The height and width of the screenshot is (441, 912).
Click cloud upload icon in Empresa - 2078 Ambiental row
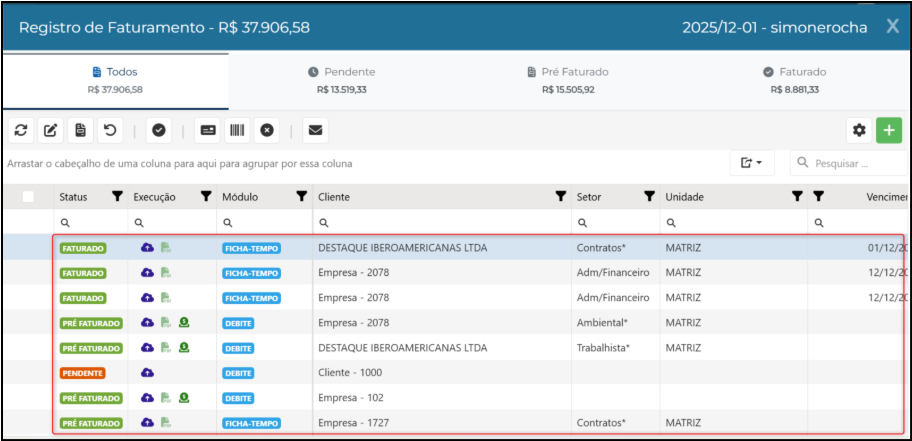[x=148, y=322]
